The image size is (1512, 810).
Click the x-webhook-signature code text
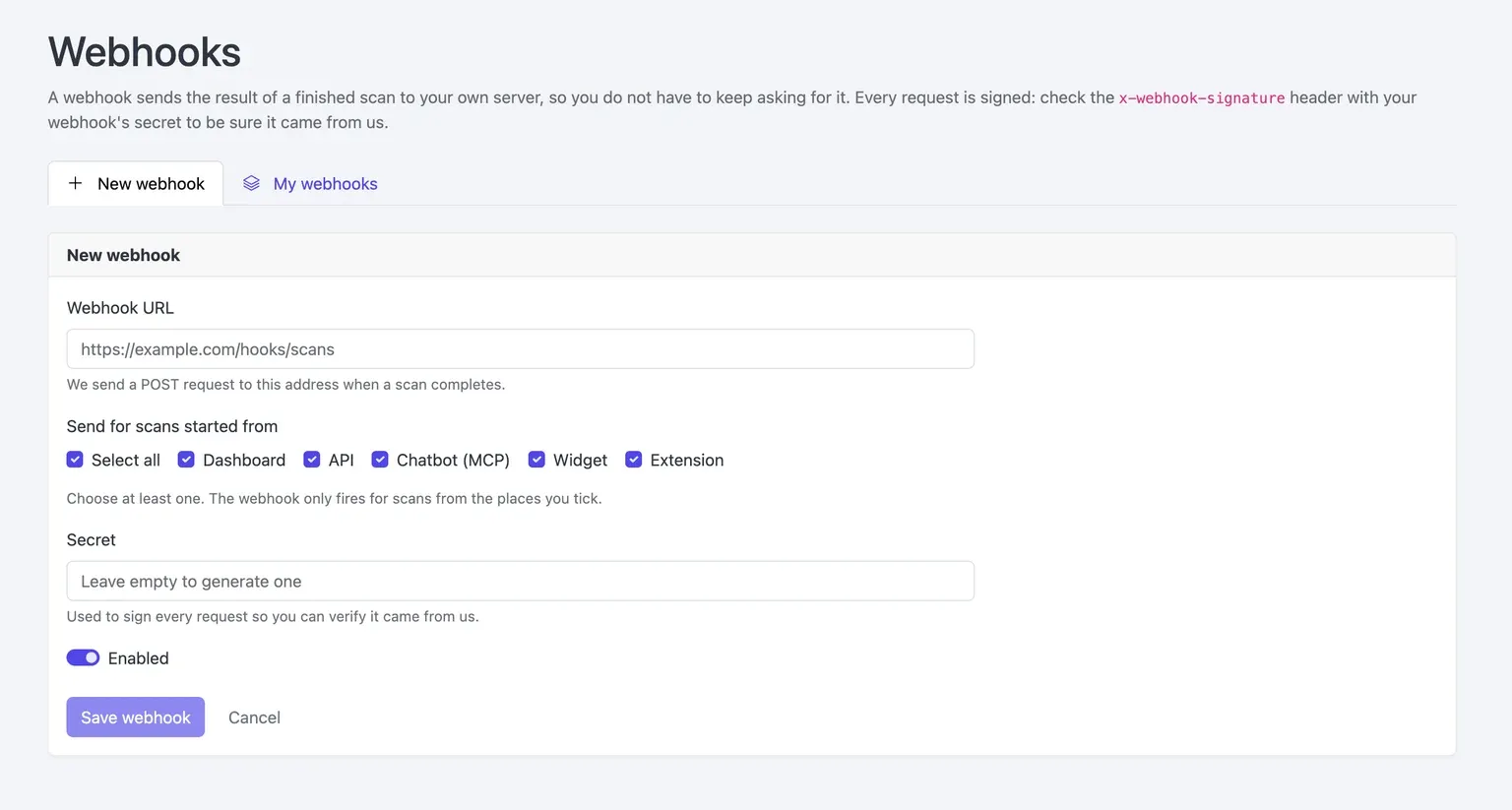(x=1202, y=98)
